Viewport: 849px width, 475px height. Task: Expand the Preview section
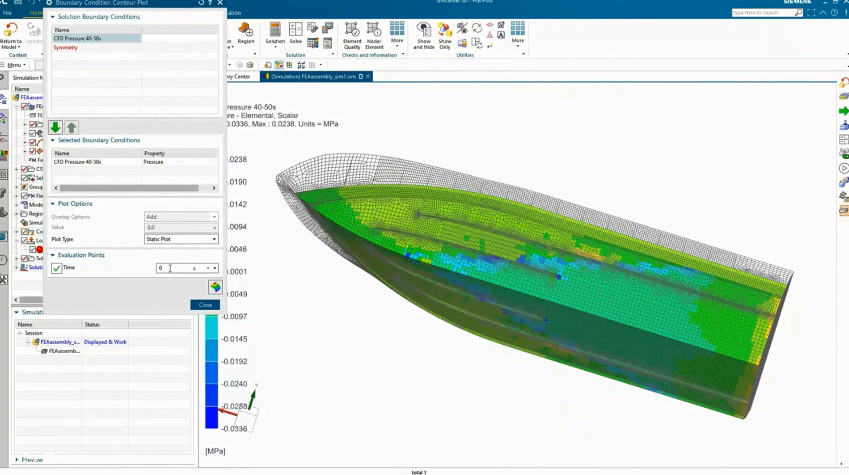click(17, 460)
